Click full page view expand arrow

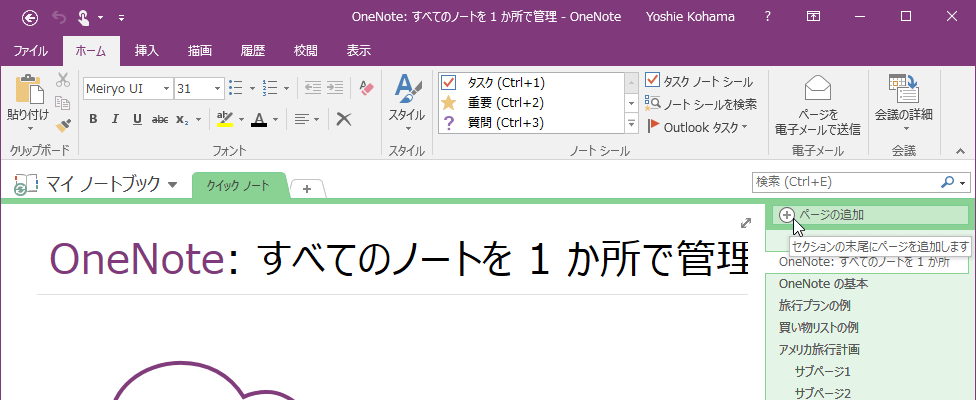click(746, 223)
